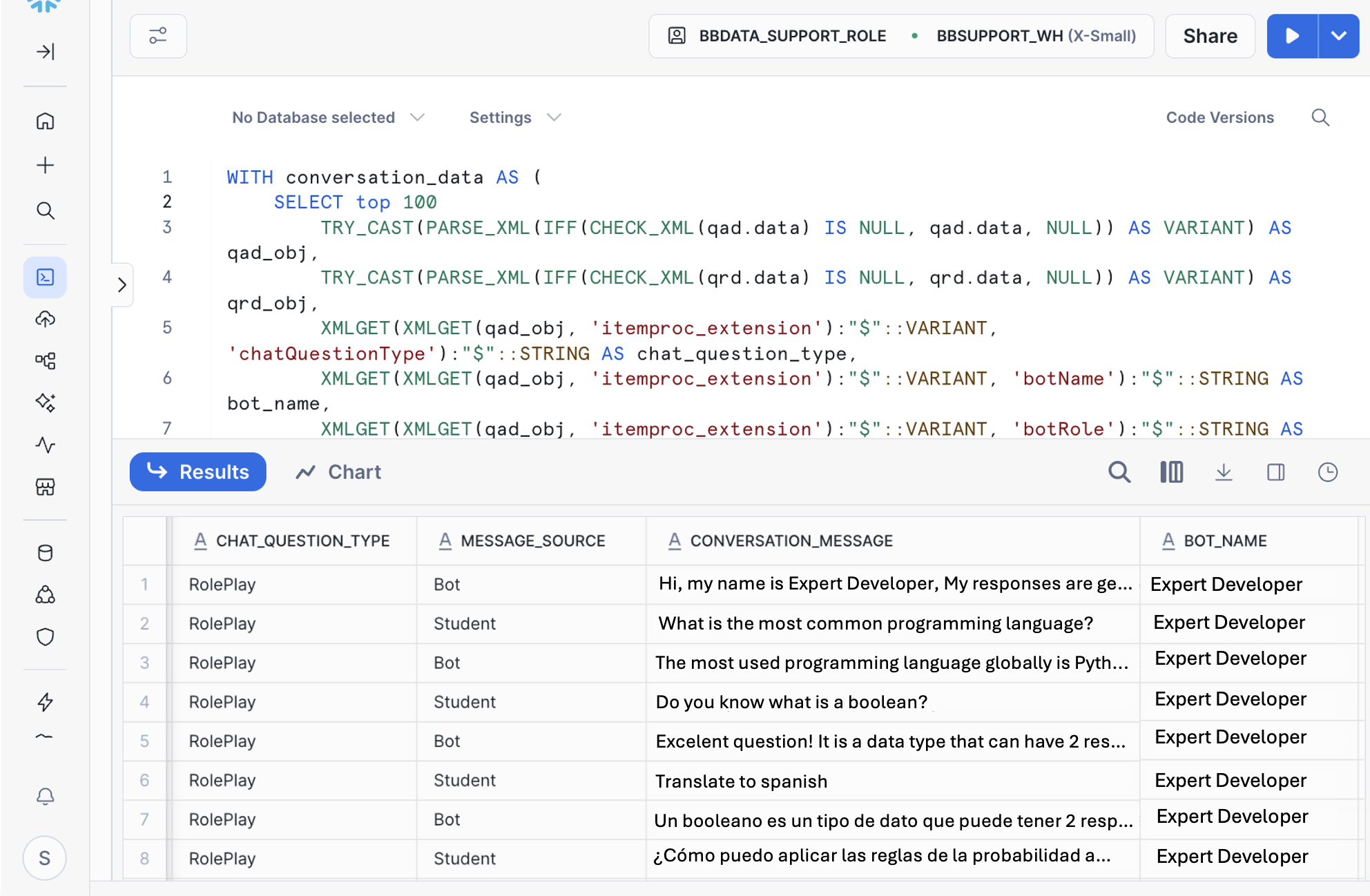Toggle the results side panel icon
The image size is (1370, 896).
(x=1275, y=472)
